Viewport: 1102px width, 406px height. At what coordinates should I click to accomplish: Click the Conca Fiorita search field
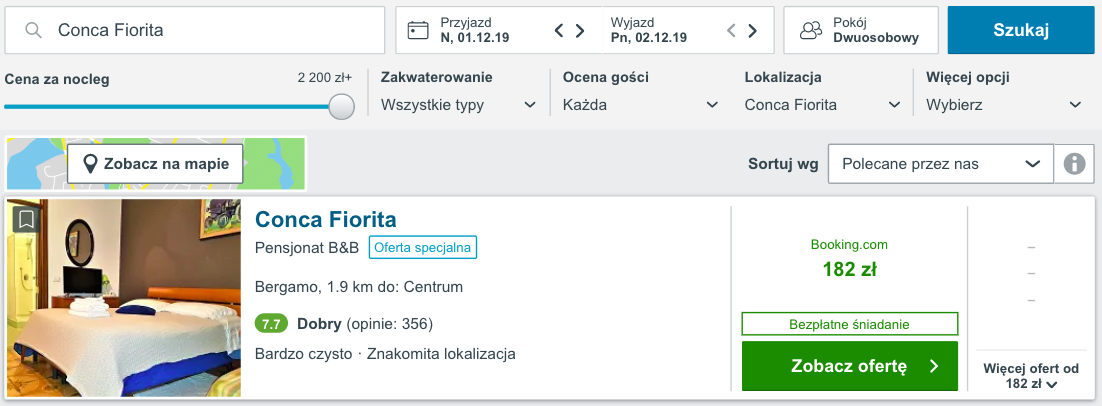(195, 30)
